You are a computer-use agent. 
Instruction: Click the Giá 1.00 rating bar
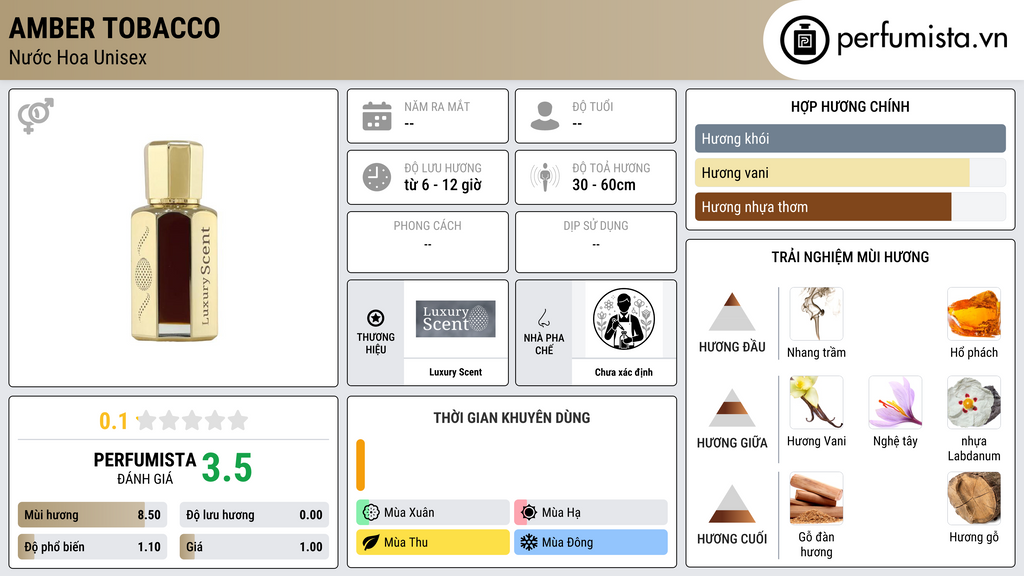[x=254, y=547]
